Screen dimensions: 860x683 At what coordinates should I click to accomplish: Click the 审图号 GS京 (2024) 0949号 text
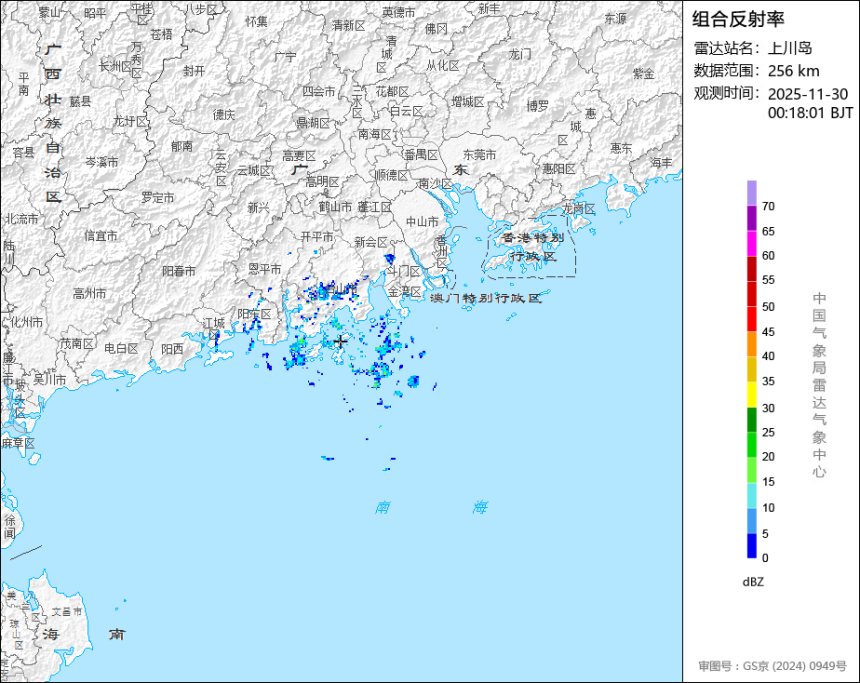(772, 666)
